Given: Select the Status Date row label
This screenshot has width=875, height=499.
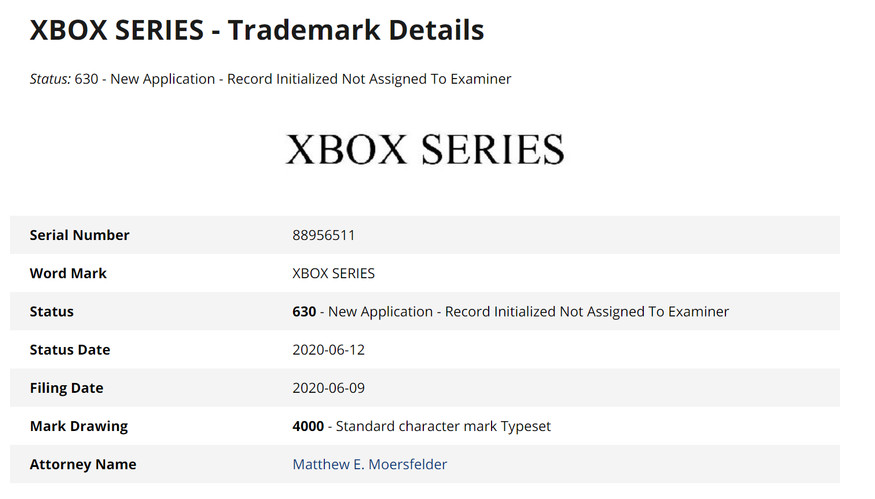Looking at the screenshot, I should click(x=70, y=350).
